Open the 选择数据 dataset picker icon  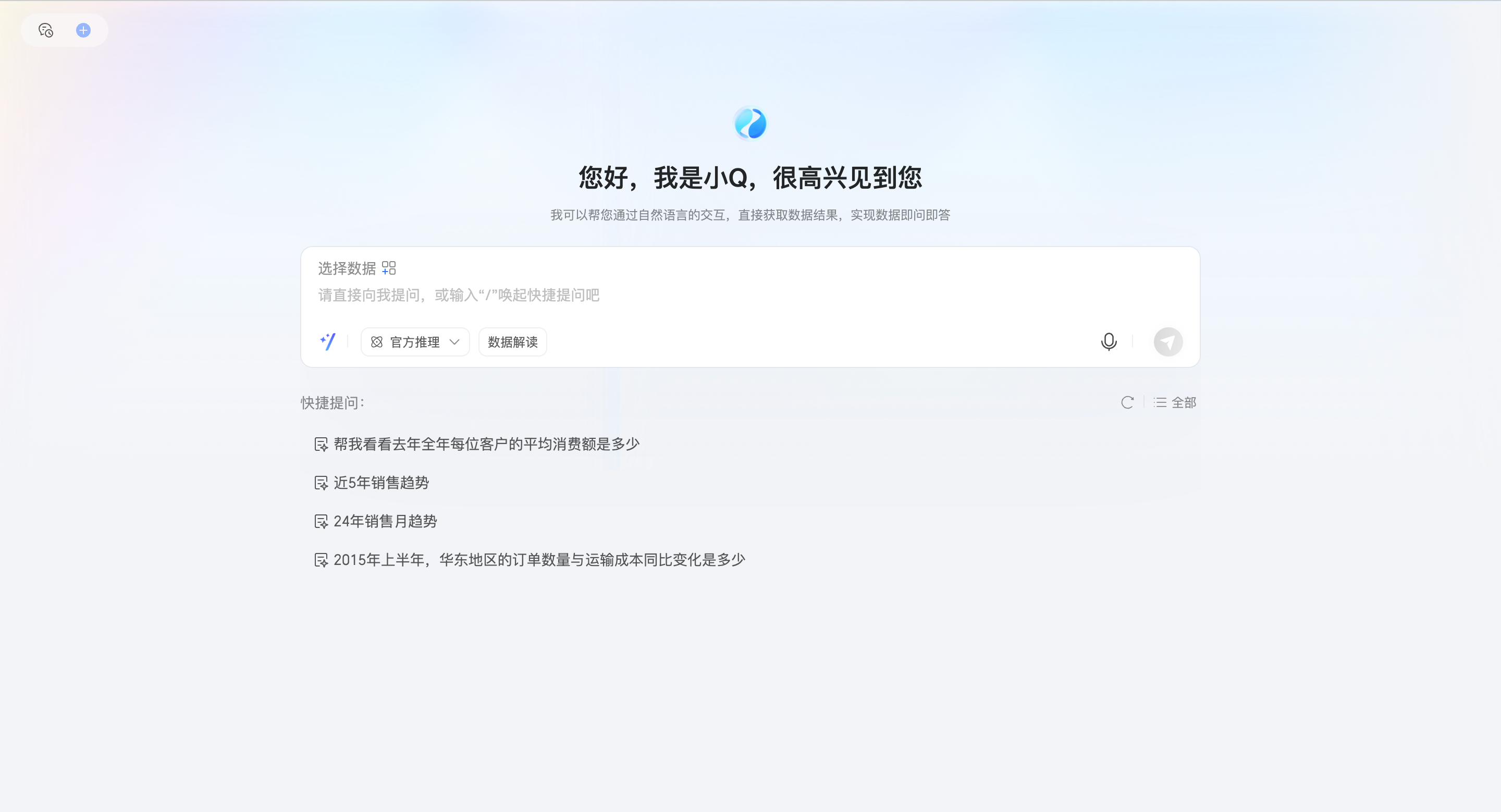tap(389, 268)
